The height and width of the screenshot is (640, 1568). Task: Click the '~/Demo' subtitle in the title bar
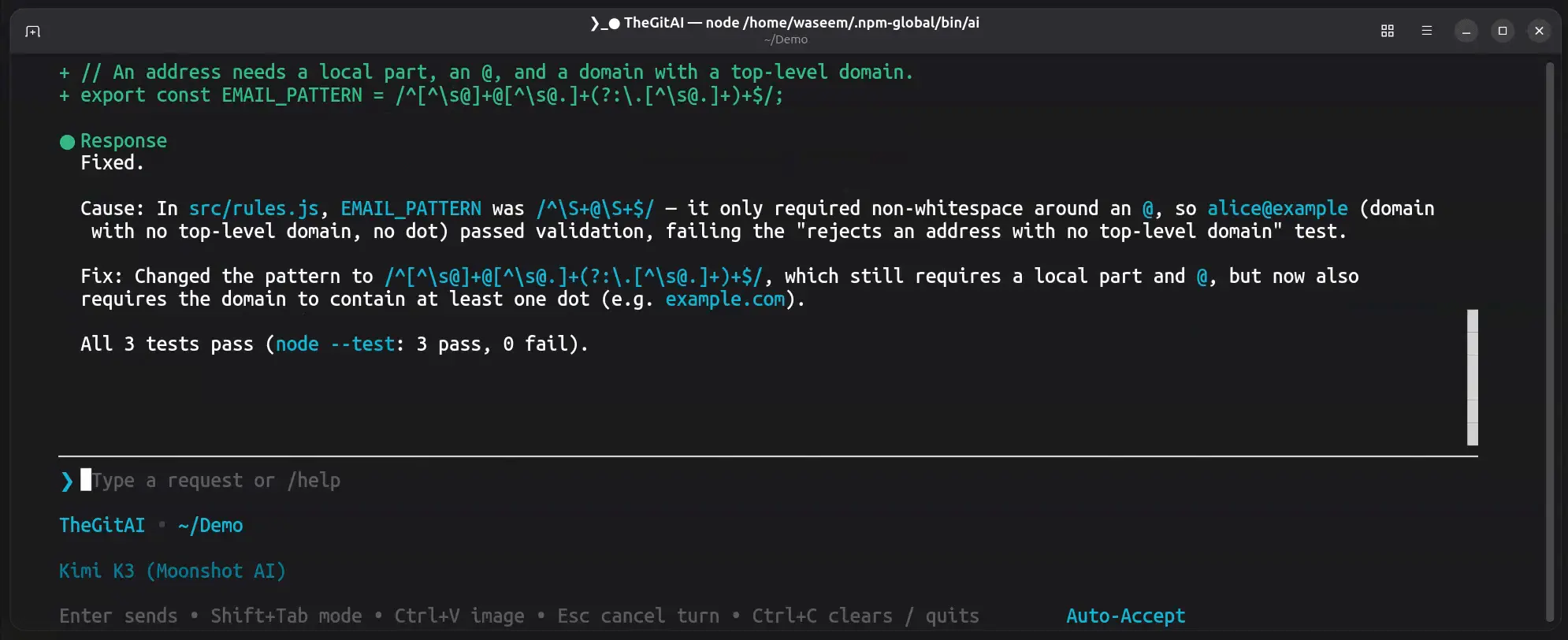coord(786,39)
